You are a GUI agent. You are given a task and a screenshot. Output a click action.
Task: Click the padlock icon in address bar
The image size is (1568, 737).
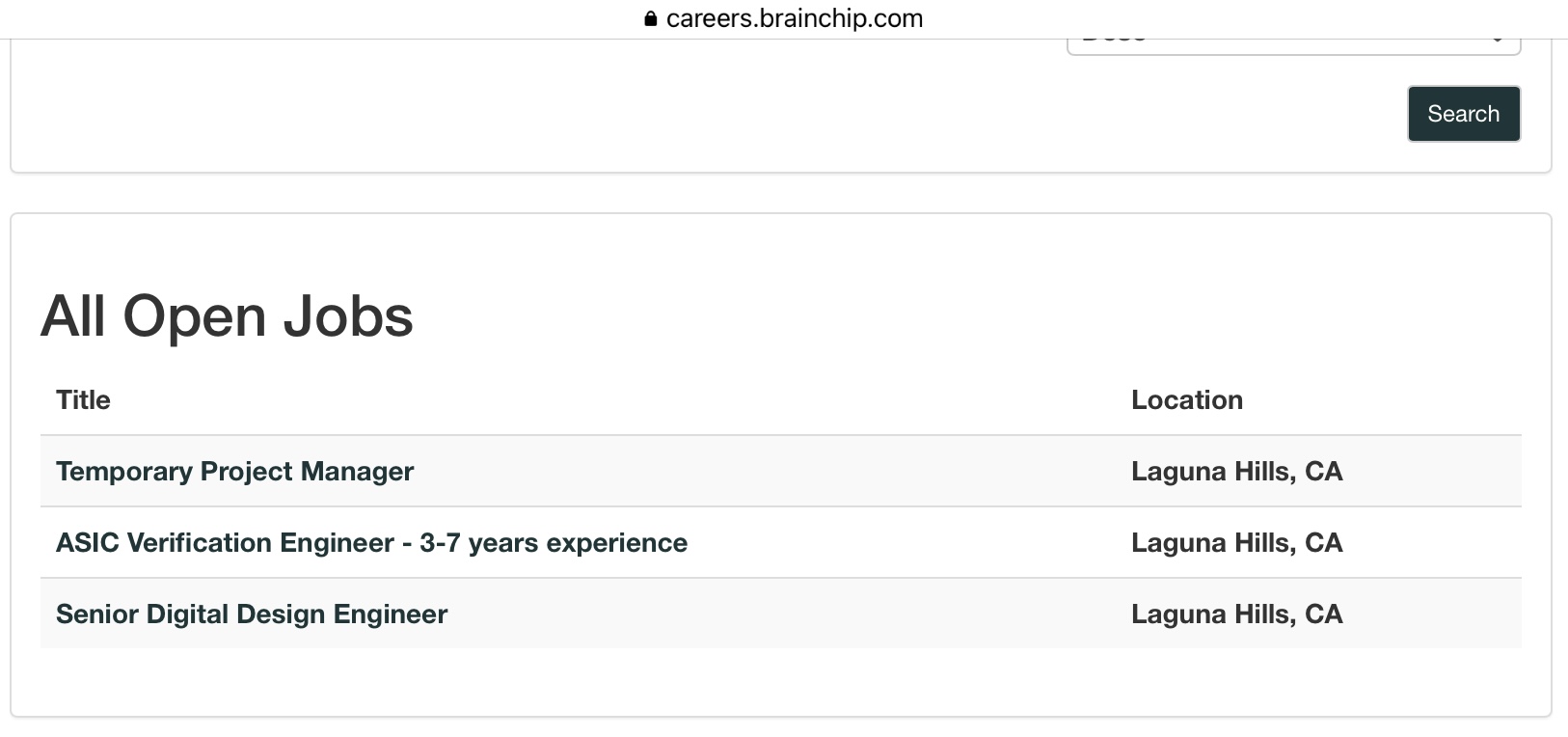click(650, 18)
